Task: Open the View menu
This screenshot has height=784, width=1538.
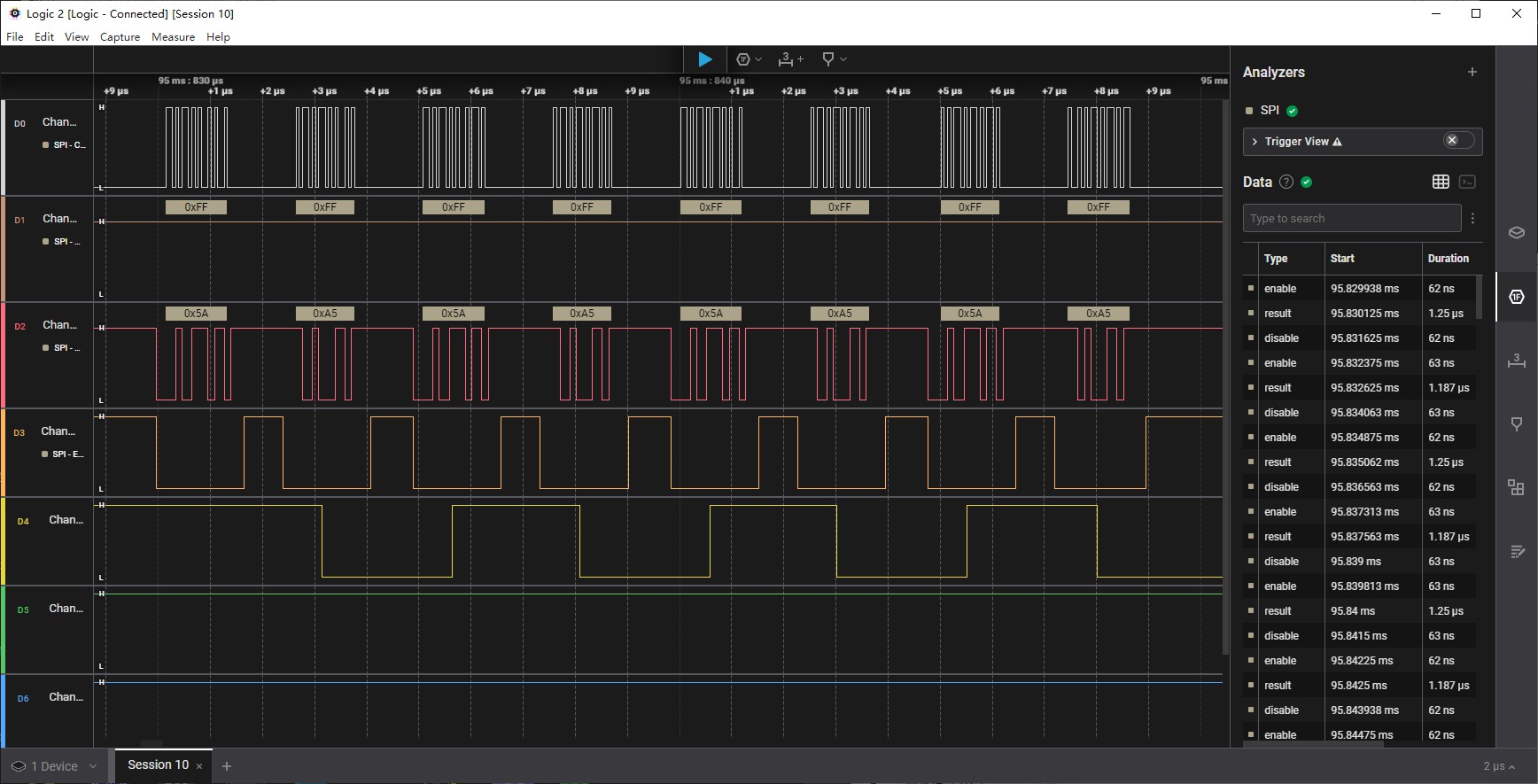Action: coord(76,36)
